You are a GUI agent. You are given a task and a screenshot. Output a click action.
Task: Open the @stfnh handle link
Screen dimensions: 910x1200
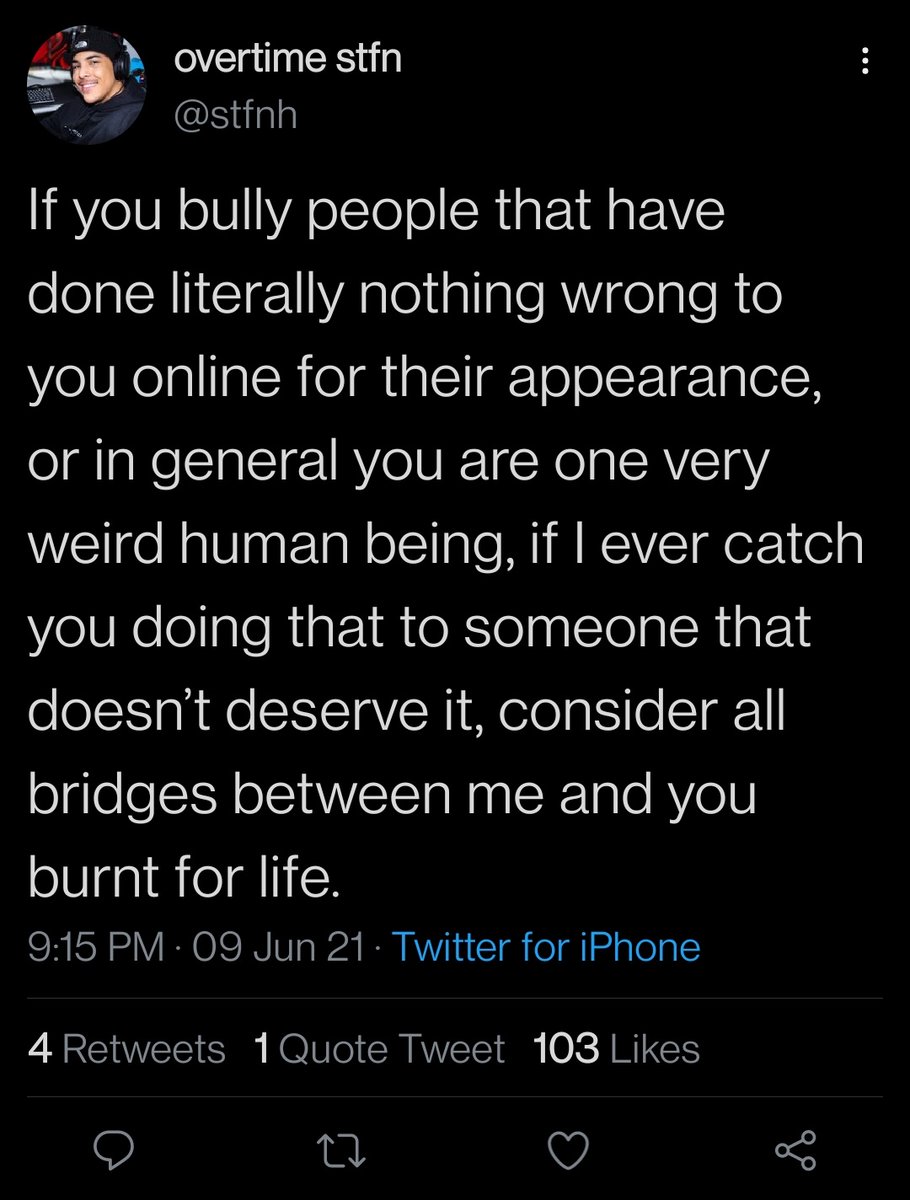(236, 115)
